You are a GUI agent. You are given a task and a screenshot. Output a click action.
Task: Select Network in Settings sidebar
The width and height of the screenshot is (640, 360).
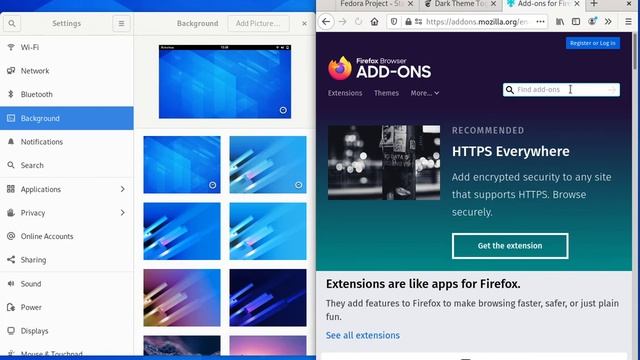pyautogui.click(x=67, y=71)
